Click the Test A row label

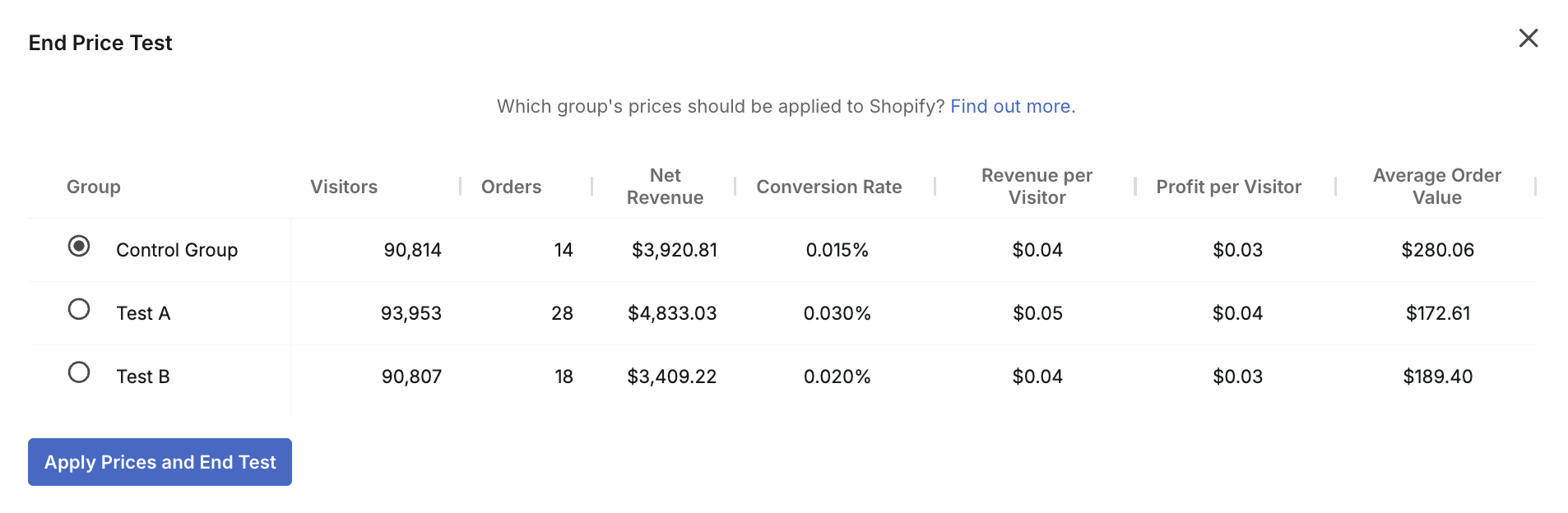[143, 313]
